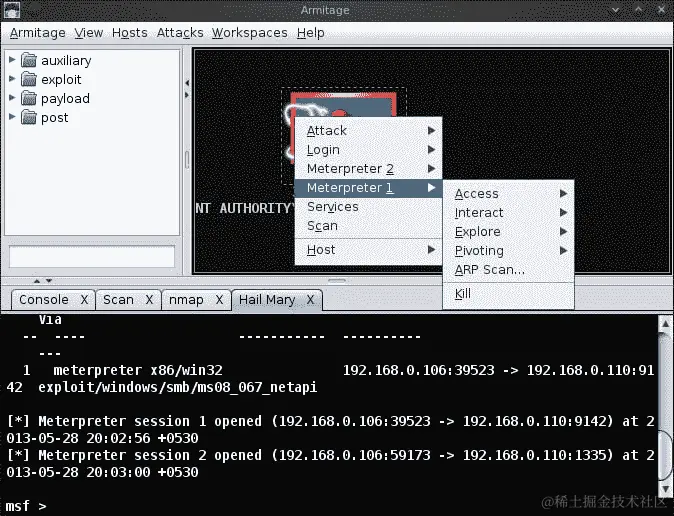The height and width of the screenshot is (516, 674).
Task: Open the Pivoting submenu arrow
Action: [564, 251]
